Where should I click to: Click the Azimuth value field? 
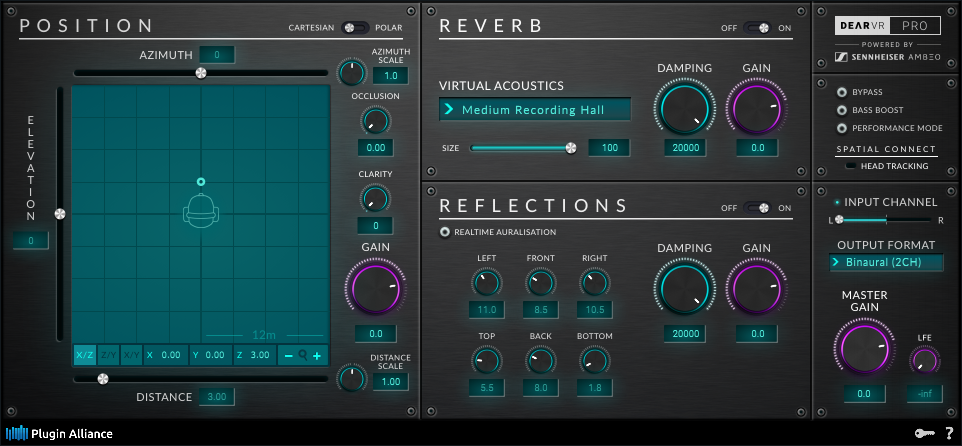217,55
